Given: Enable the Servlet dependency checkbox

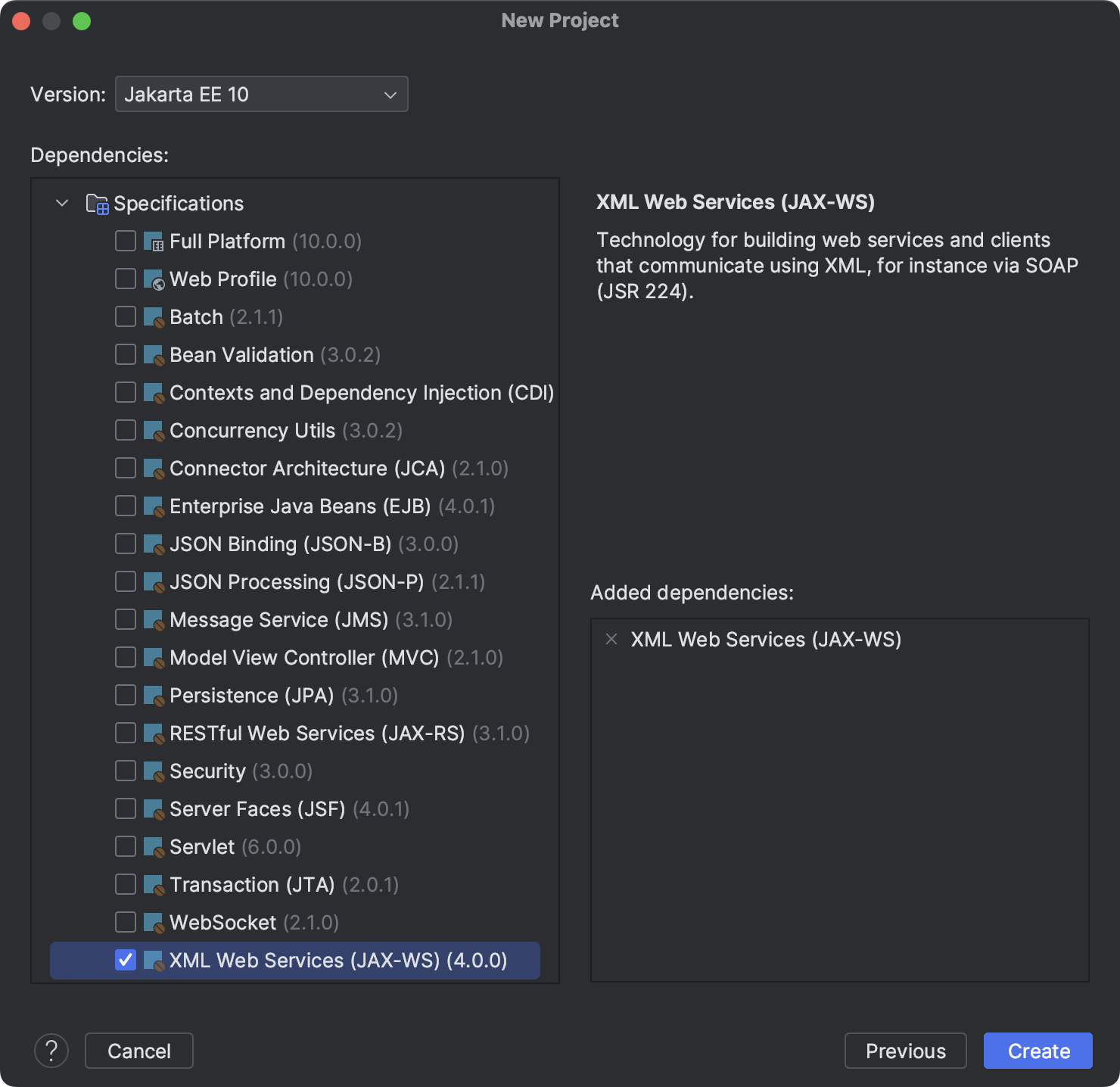Looking at the screenshot, I should (125, 846).
